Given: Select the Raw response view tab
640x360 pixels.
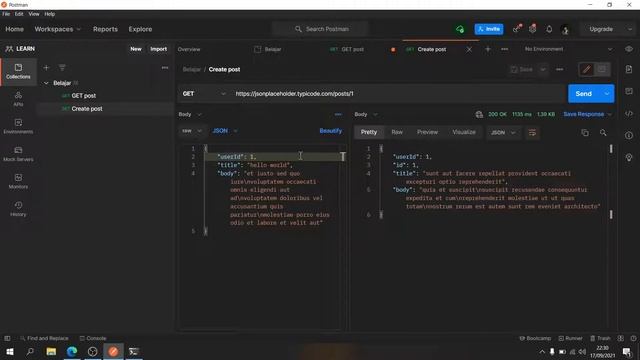Looking at the screenshot, I should [x=397, y=132].
